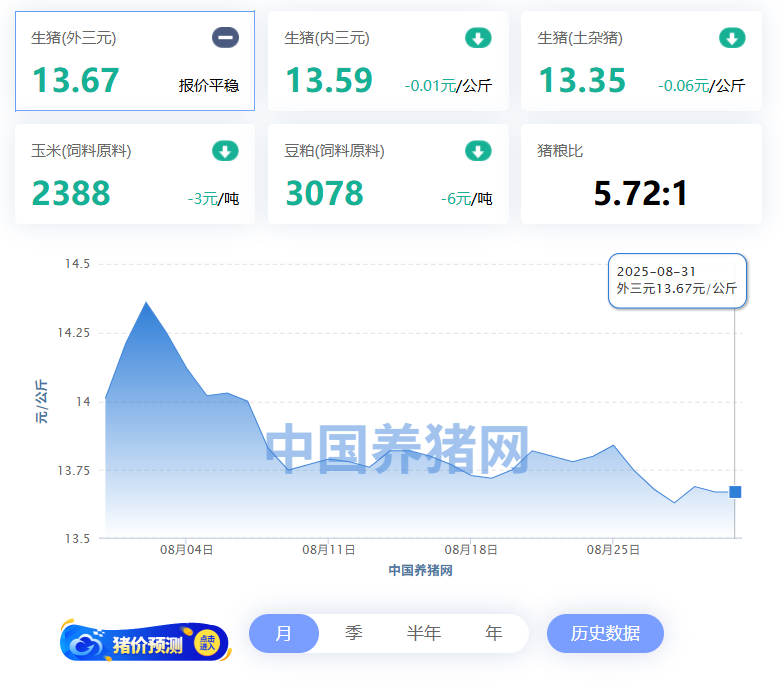Click the 猪粮比 card label
This screenshot has height=694, width=784.
pos(560,150)
